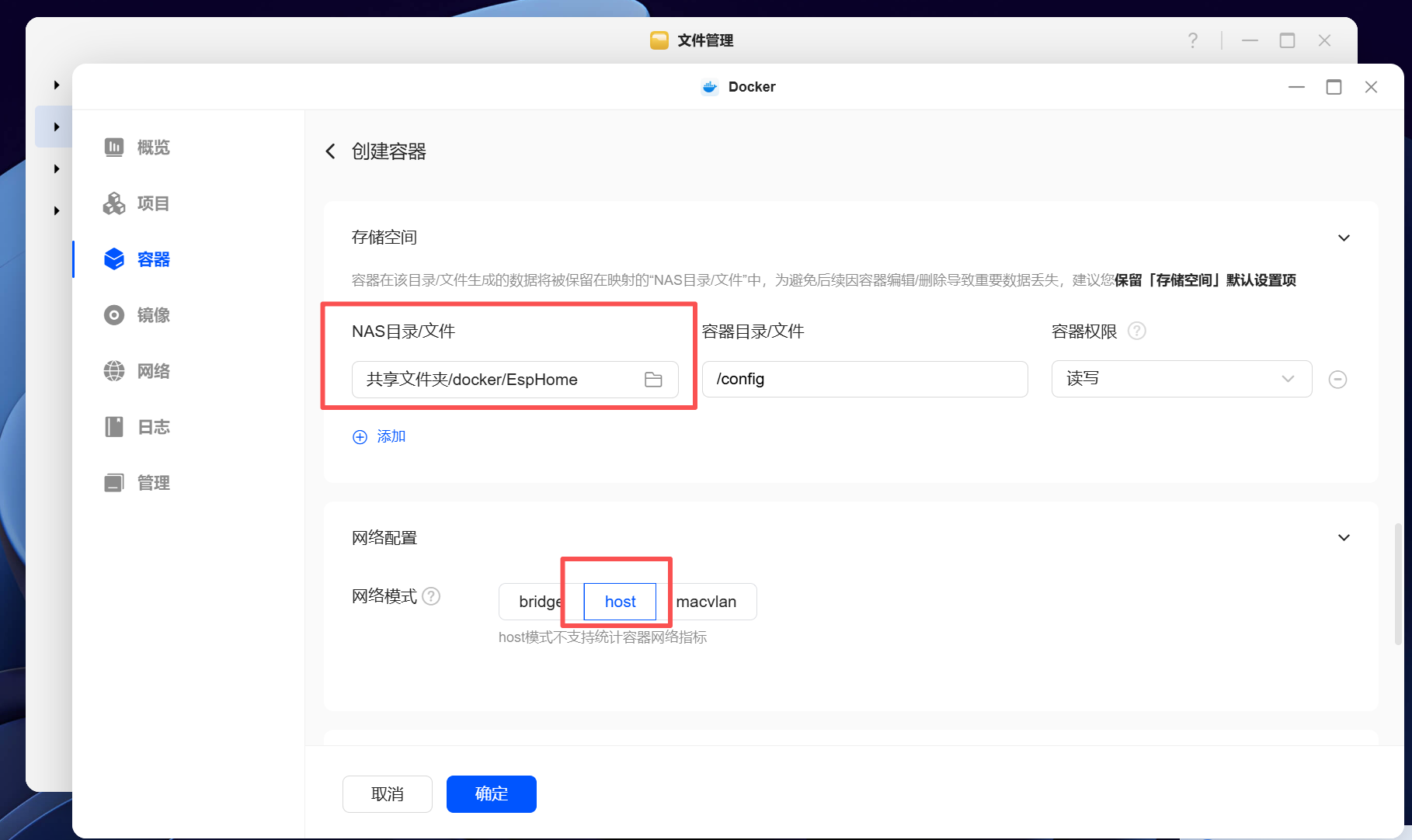Viewport: 1412px width, 840px height.
Task: Select host network mode
Action: 620,602
